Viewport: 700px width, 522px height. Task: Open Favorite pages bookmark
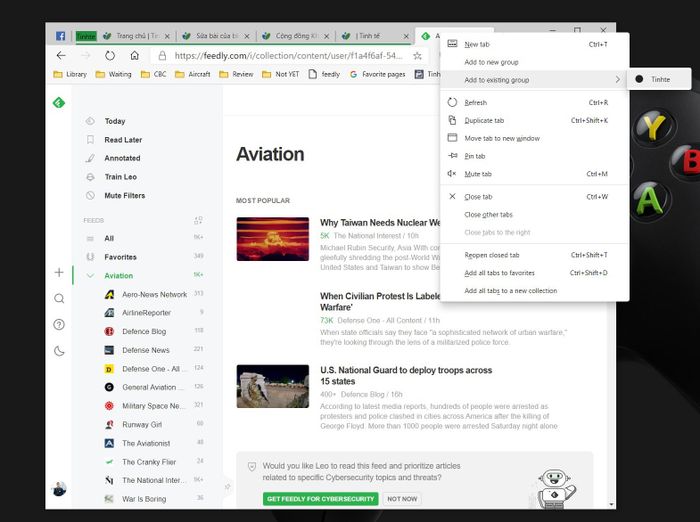[378, 74]
